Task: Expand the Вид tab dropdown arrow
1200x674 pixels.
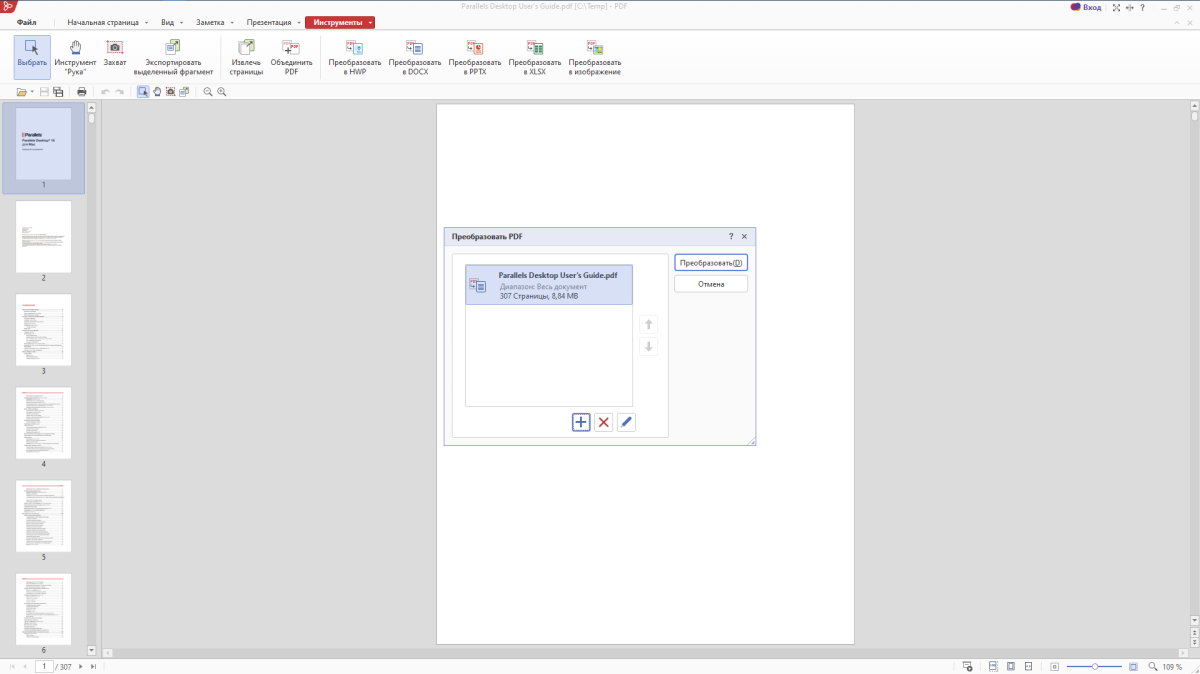Action: [x=181, y=22]
